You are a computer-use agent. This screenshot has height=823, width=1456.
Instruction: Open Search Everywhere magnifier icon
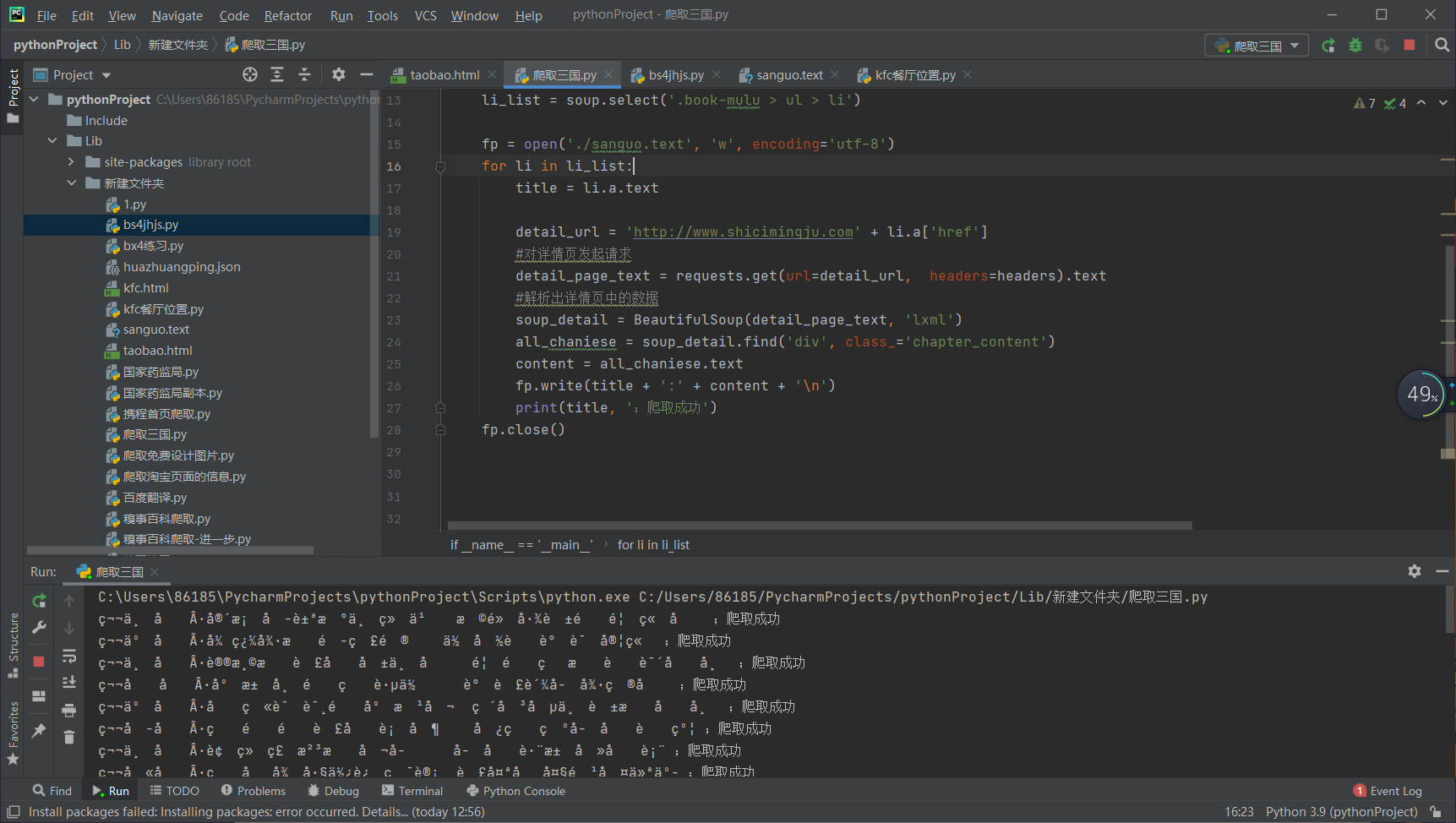click(x=1442, y=45)
